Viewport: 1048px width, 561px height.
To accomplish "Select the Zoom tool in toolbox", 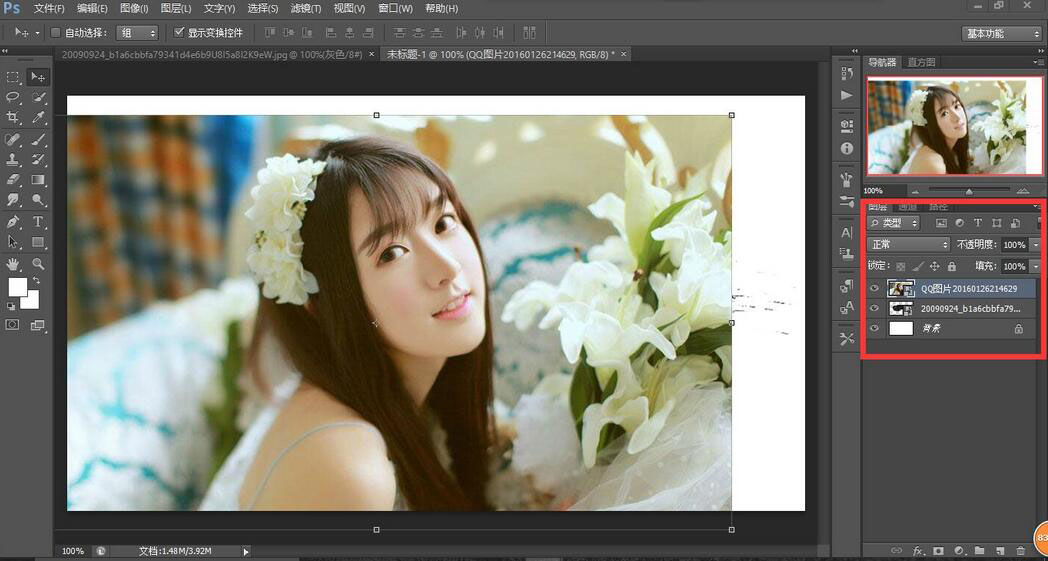I will tap(38, 263).
